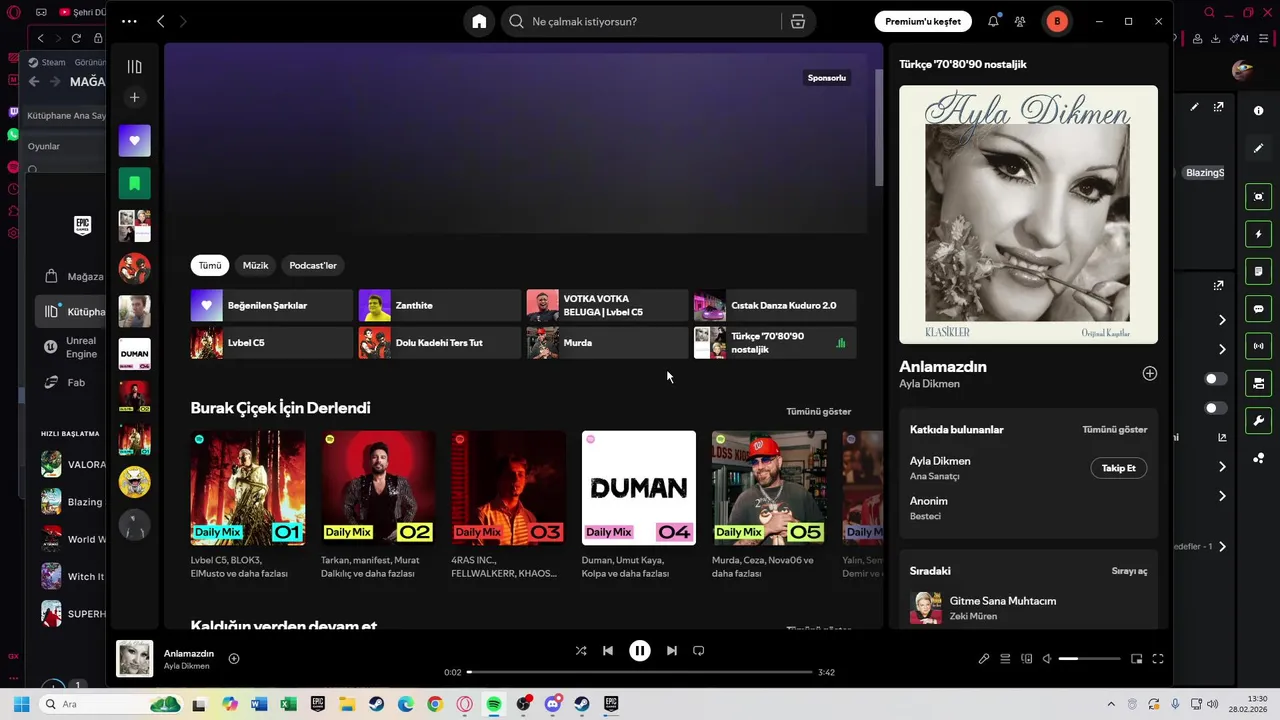Open Friend Activity icon in top bar
1280x720 pixels.
tap(1020, 21)
